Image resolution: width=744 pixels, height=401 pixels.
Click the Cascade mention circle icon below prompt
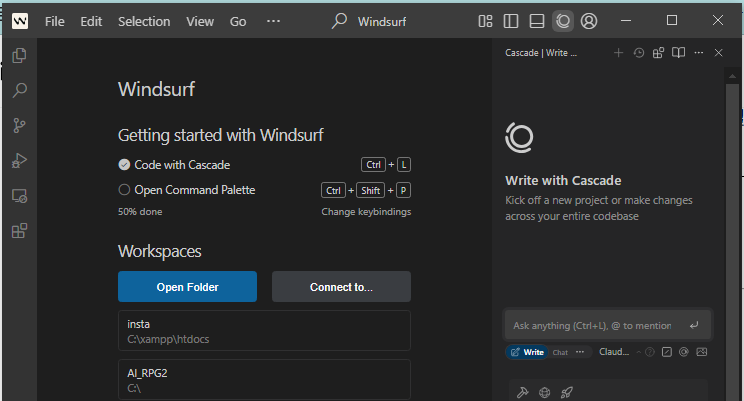684,352
